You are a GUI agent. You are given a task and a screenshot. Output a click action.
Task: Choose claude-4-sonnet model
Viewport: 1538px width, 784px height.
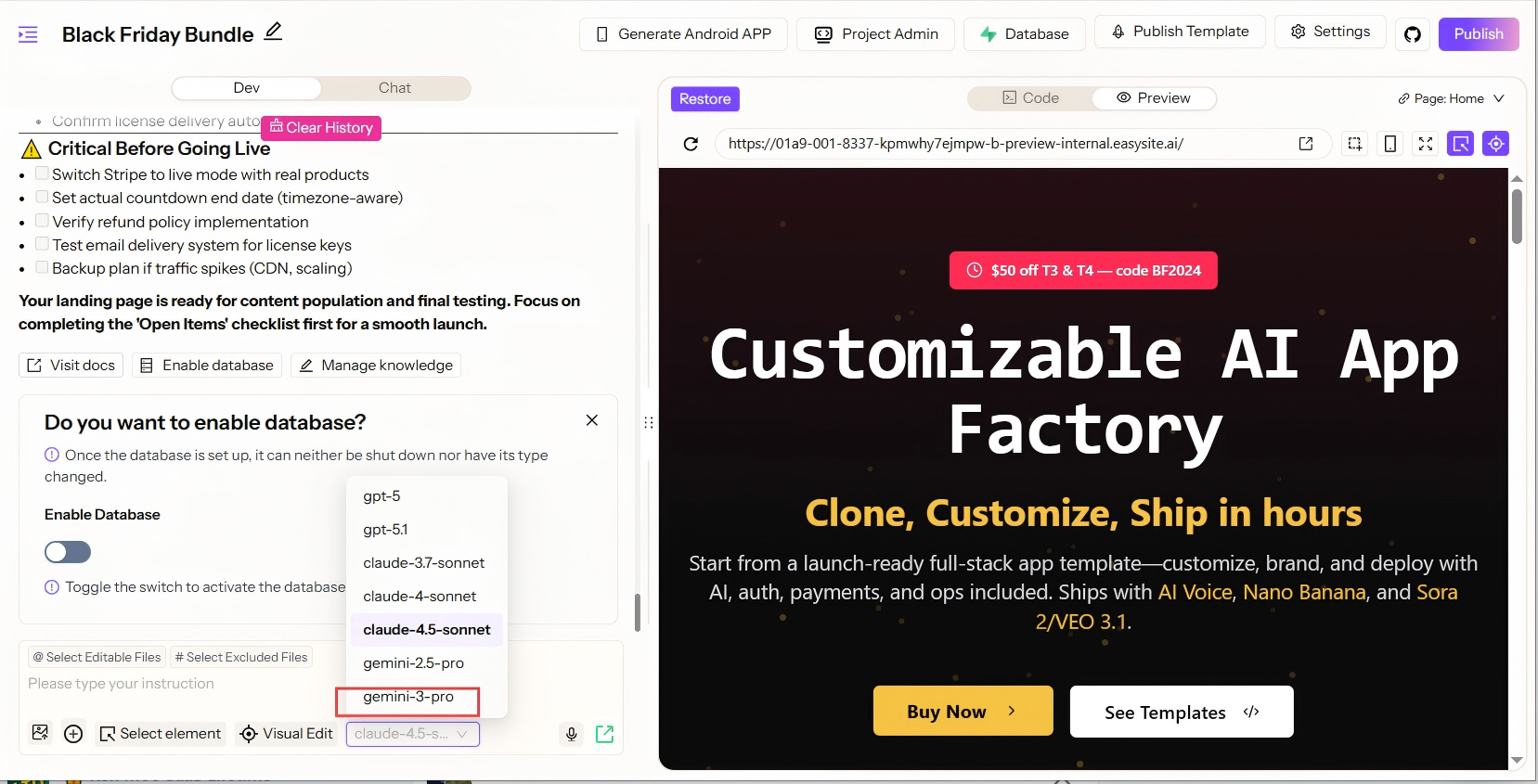tap(427, 597)
